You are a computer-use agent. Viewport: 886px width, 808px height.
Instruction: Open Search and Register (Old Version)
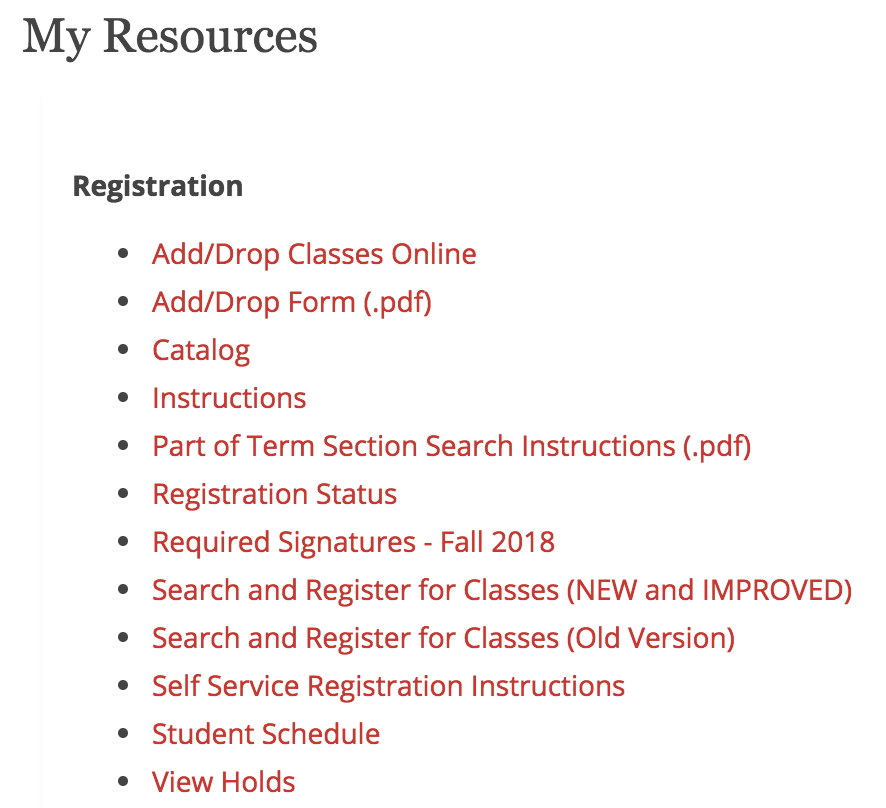click(444, 638)
